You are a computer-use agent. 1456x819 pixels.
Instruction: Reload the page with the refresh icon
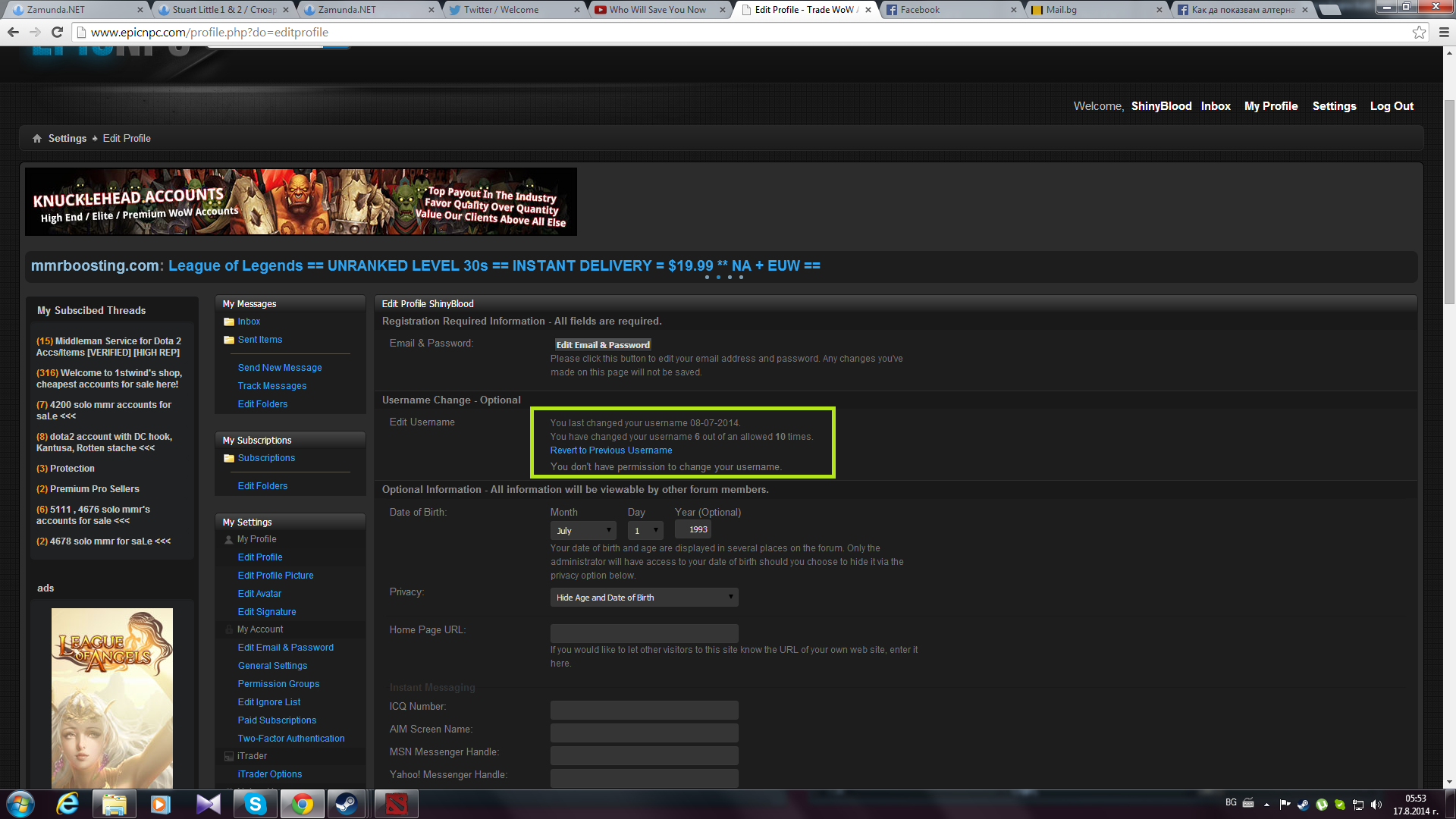57,32
